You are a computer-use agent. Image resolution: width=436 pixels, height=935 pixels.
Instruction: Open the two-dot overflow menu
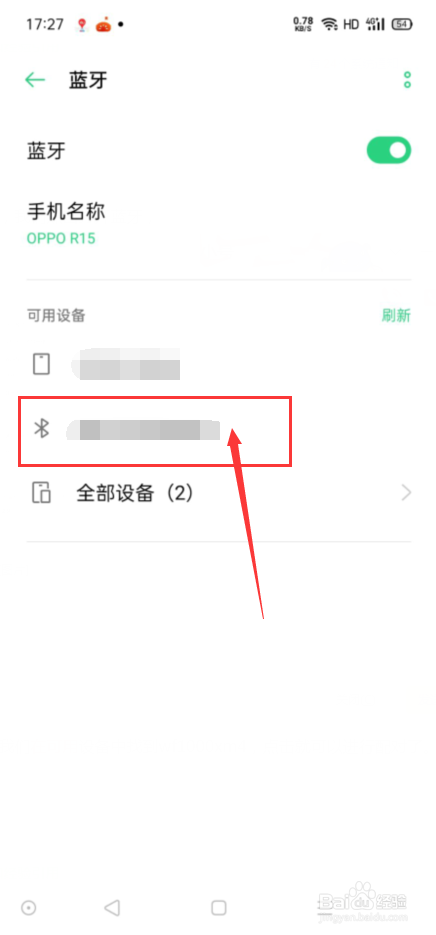click(x=407, y=80)
